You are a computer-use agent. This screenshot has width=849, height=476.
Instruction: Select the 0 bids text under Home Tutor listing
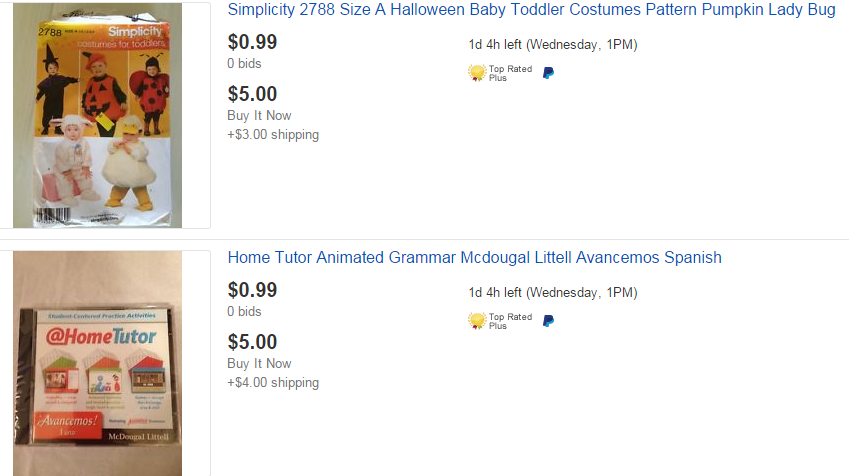point(244,311)
